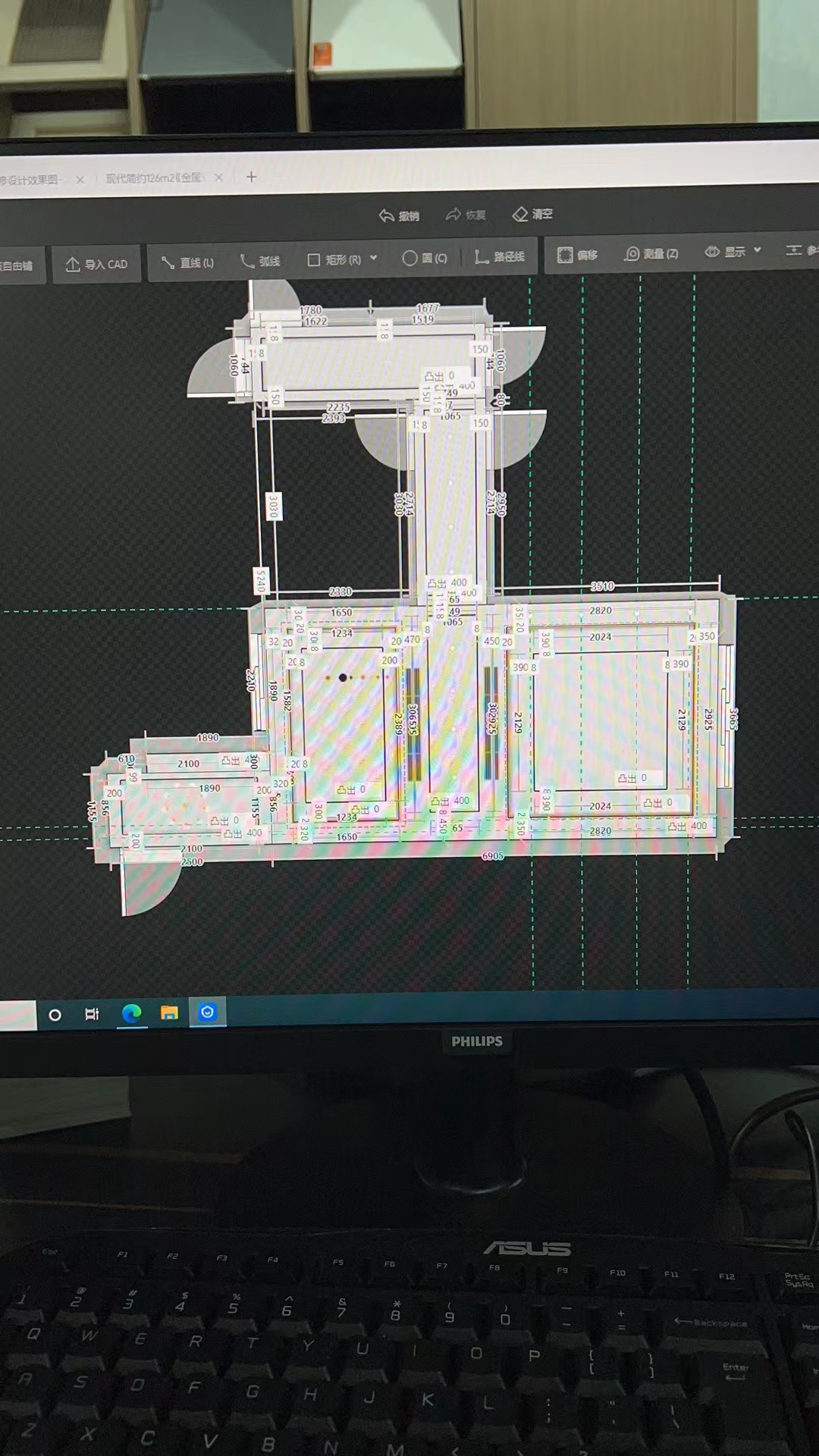The height and width of the screenshot is (1456, 819).
Task: Click the Redo (恢复) arrow icon
Action: pyautogui.click(x=453, y=215)
